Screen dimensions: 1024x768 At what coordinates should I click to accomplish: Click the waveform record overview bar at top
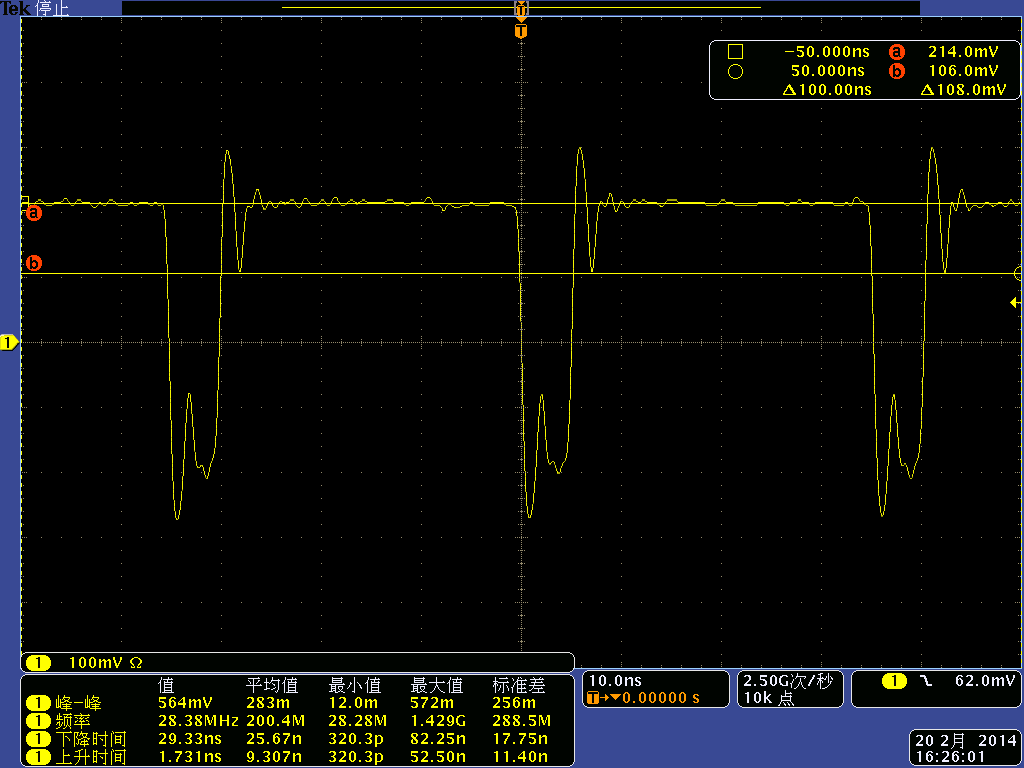click(x=520, y=8)
